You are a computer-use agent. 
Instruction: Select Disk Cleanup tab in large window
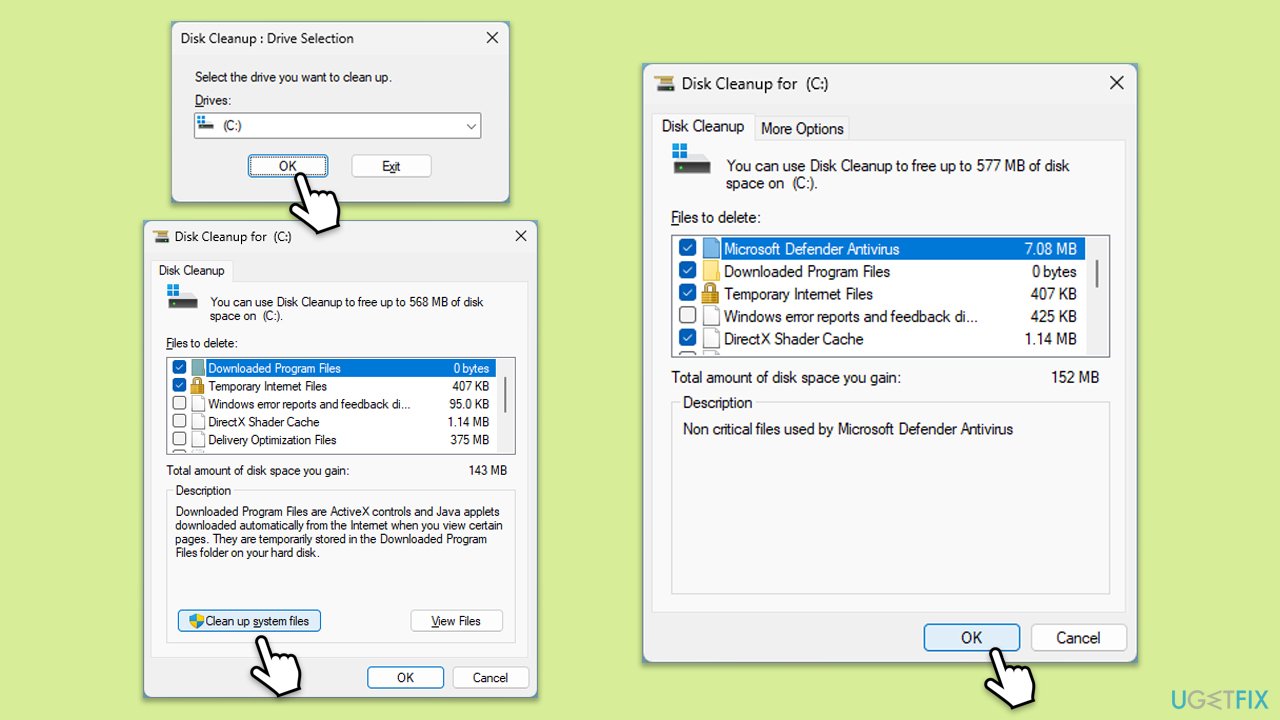(703, 126)
